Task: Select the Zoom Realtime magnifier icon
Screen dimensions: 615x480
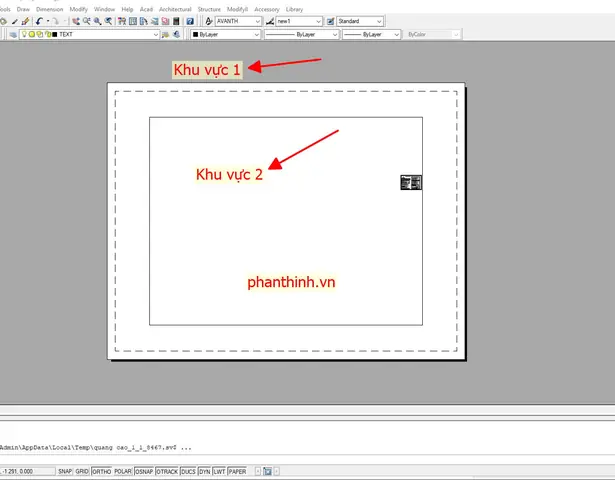Action: (x=87, y=21)
